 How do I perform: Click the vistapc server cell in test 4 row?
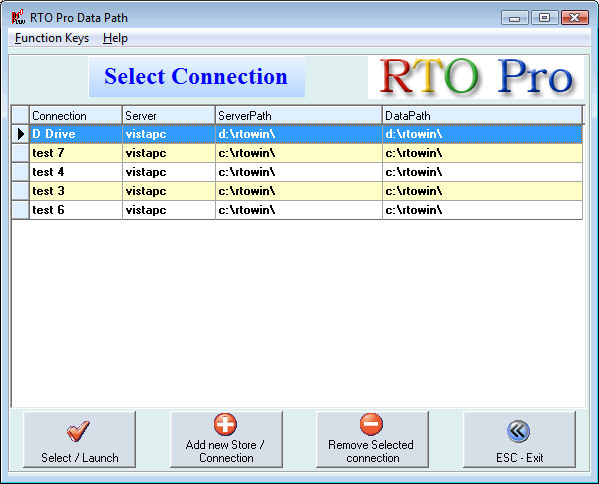(x=168, y=172)
